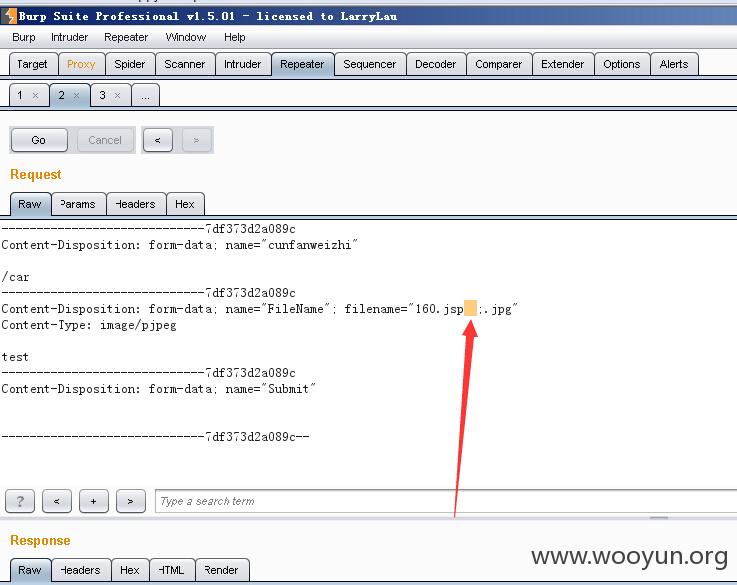The height and width of the screenshot is (585, 737).
Task: Click the '/car' value line
Action: click(x=15, y=277)
